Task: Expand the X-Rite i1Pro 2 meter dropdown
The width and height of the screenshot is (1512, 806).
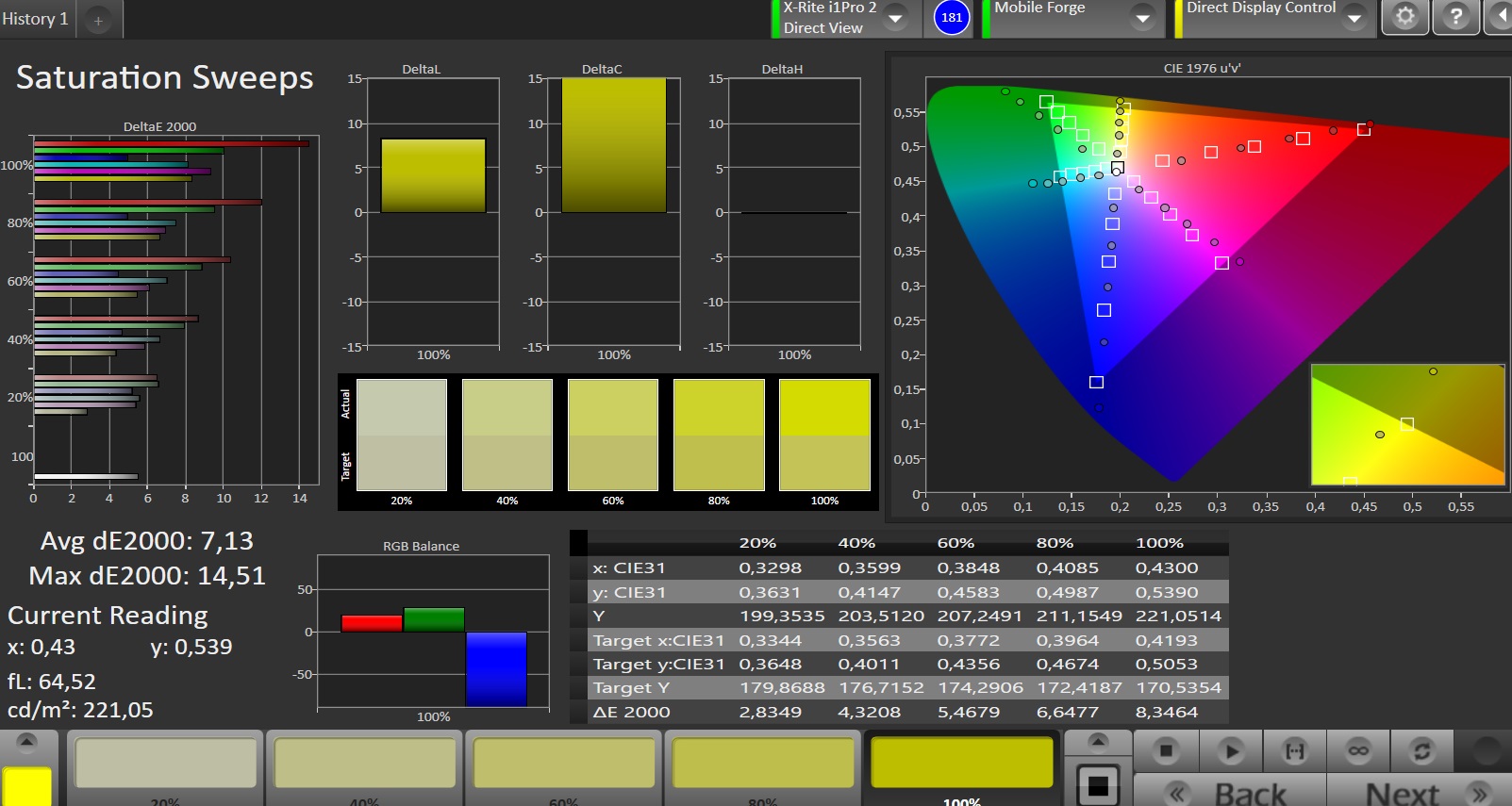Action: click(895, 18)
